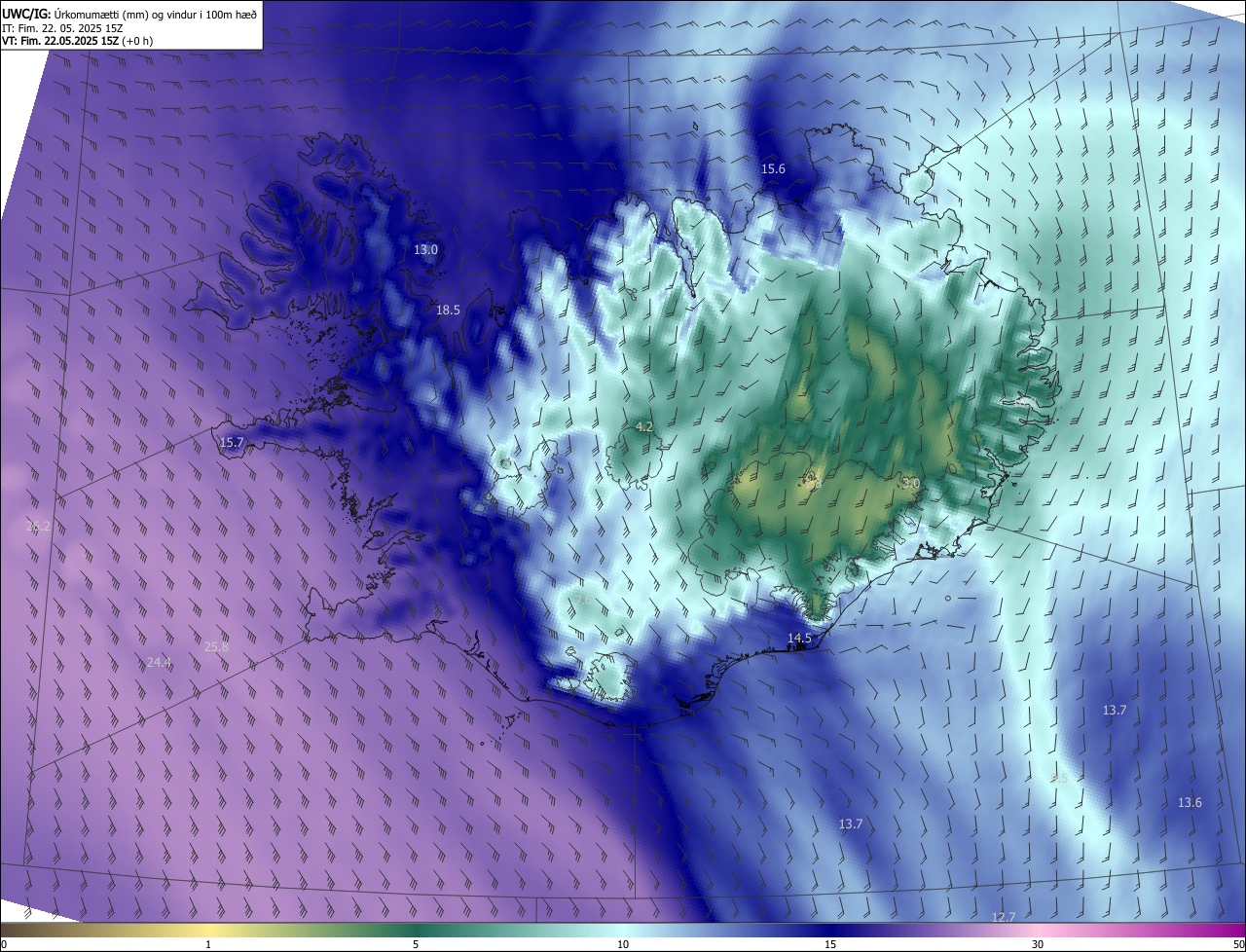Image resolution: width=1246 pixels, height=952 pixels.
Task: Click the colorbar tick label 0
Action: pyautogui.click(x=4, y=944)
